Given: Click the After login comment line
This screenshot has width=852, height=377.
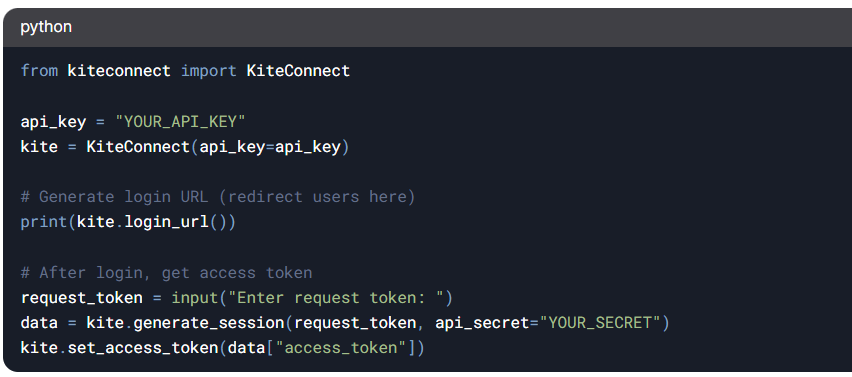Looking at the screenshot, I should click(166, 273).
